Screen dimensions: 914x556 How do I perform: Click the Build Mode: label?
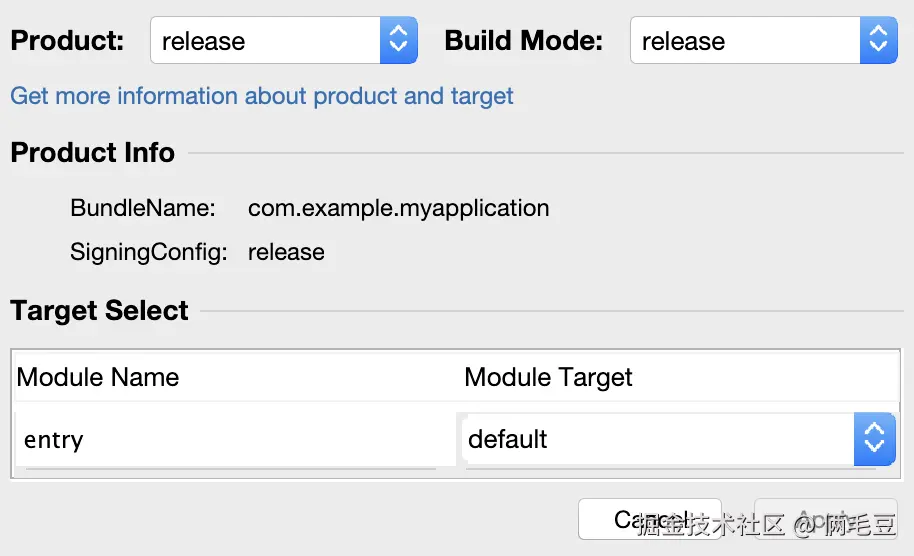coord(523,41)
